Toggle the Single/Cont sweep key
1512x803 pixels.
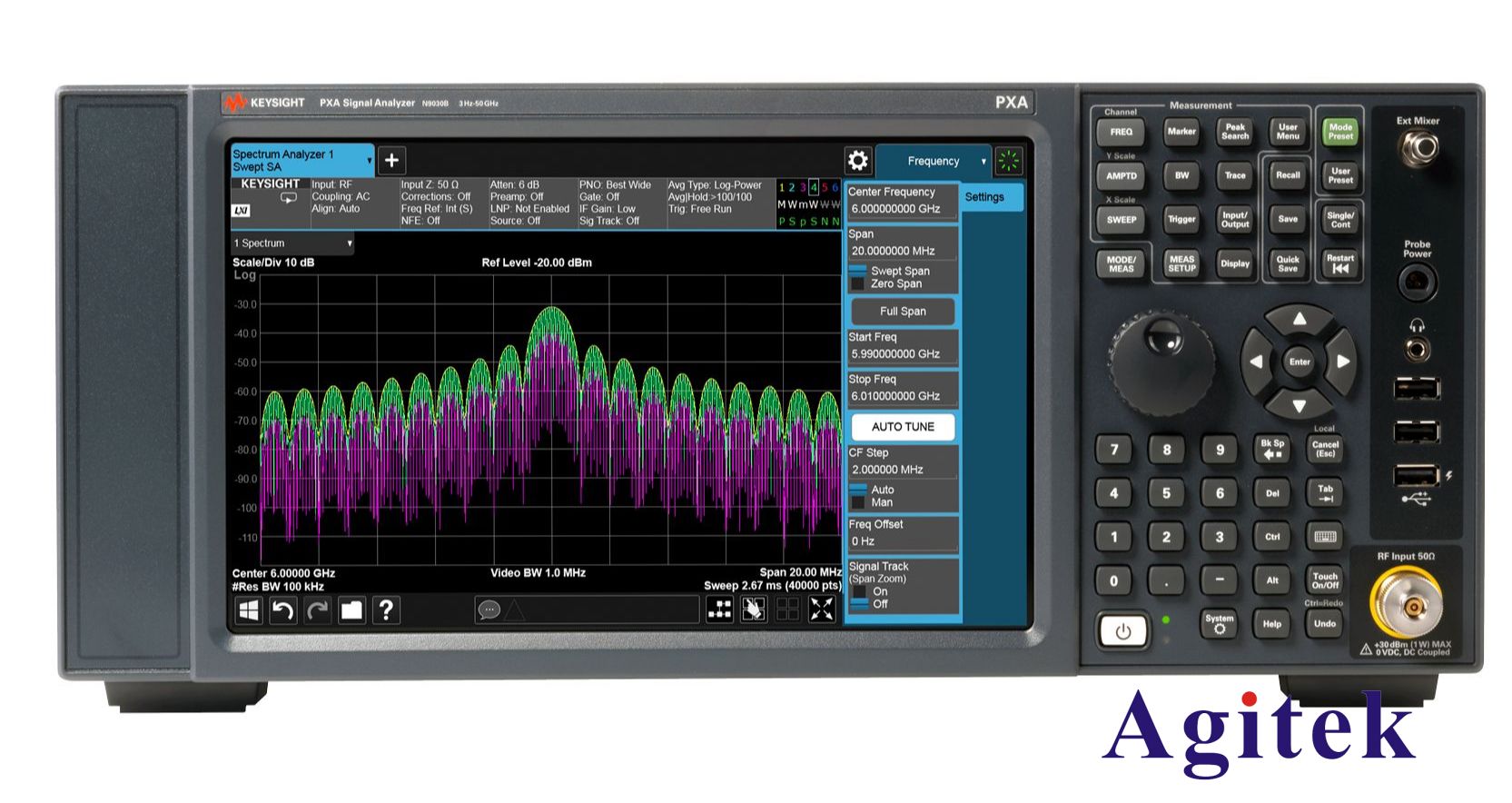point(1340,219)
